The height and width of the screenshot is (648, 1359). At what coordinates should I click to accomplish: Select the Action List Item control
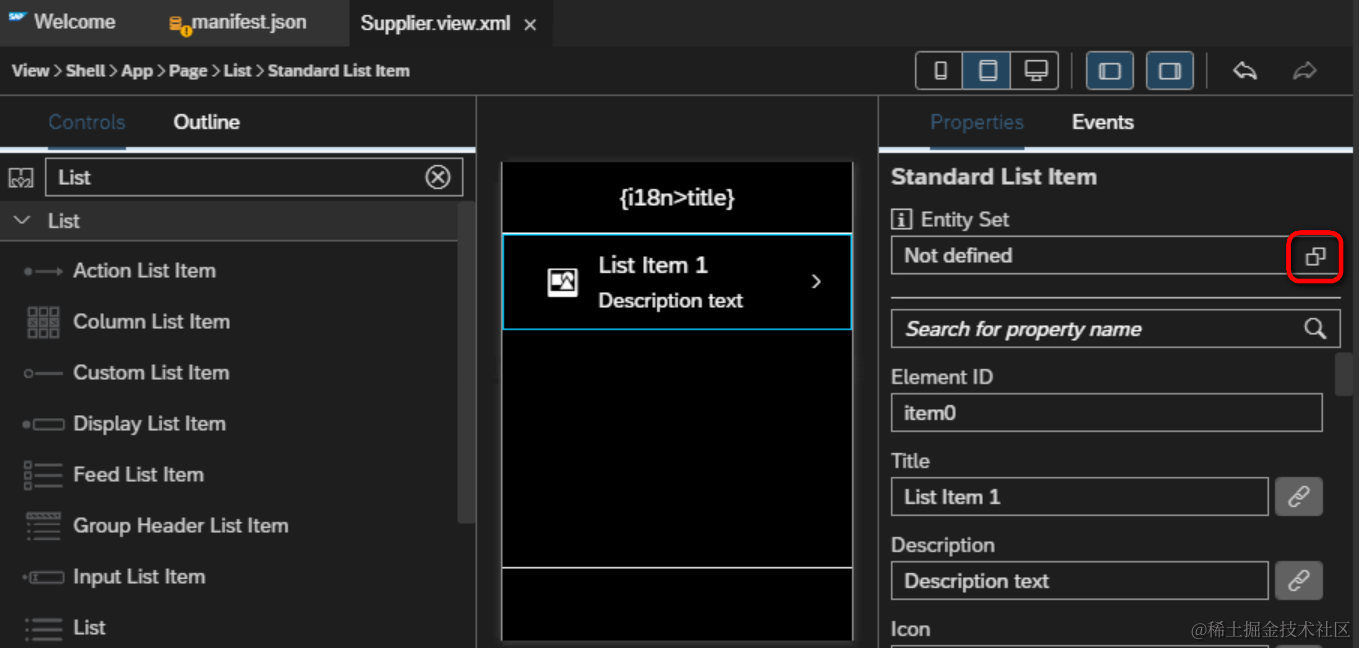pos(144,271)
